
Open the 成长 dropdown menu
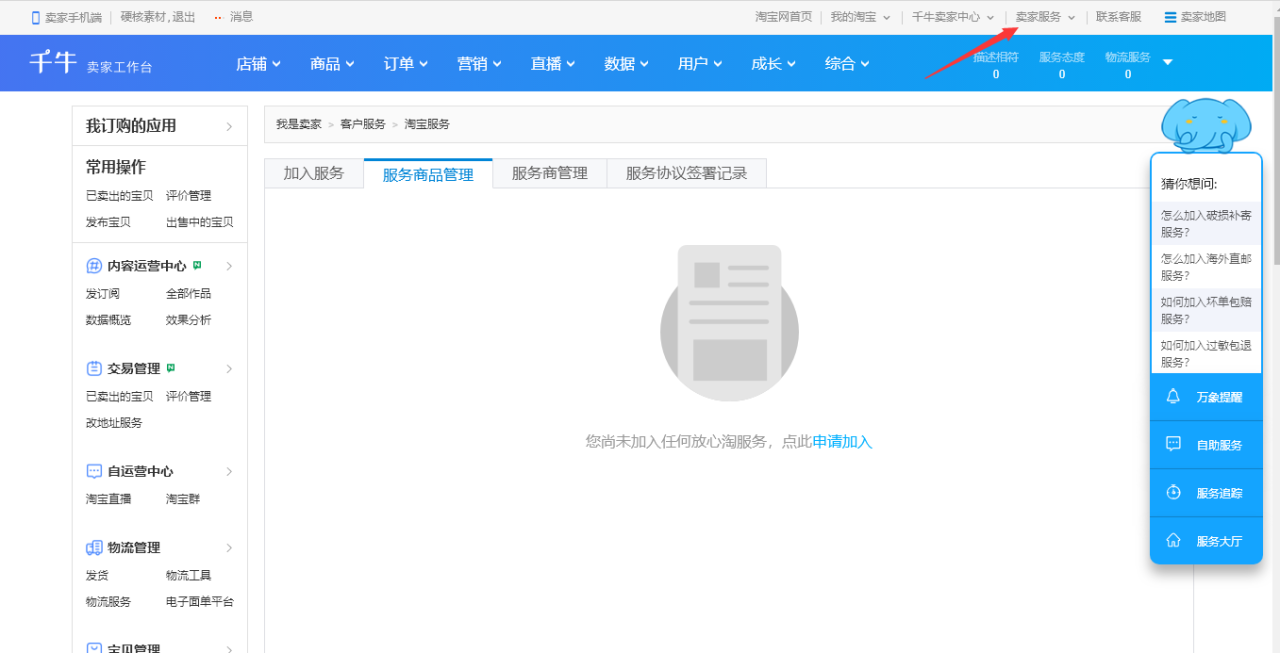[x=773, y=63]
